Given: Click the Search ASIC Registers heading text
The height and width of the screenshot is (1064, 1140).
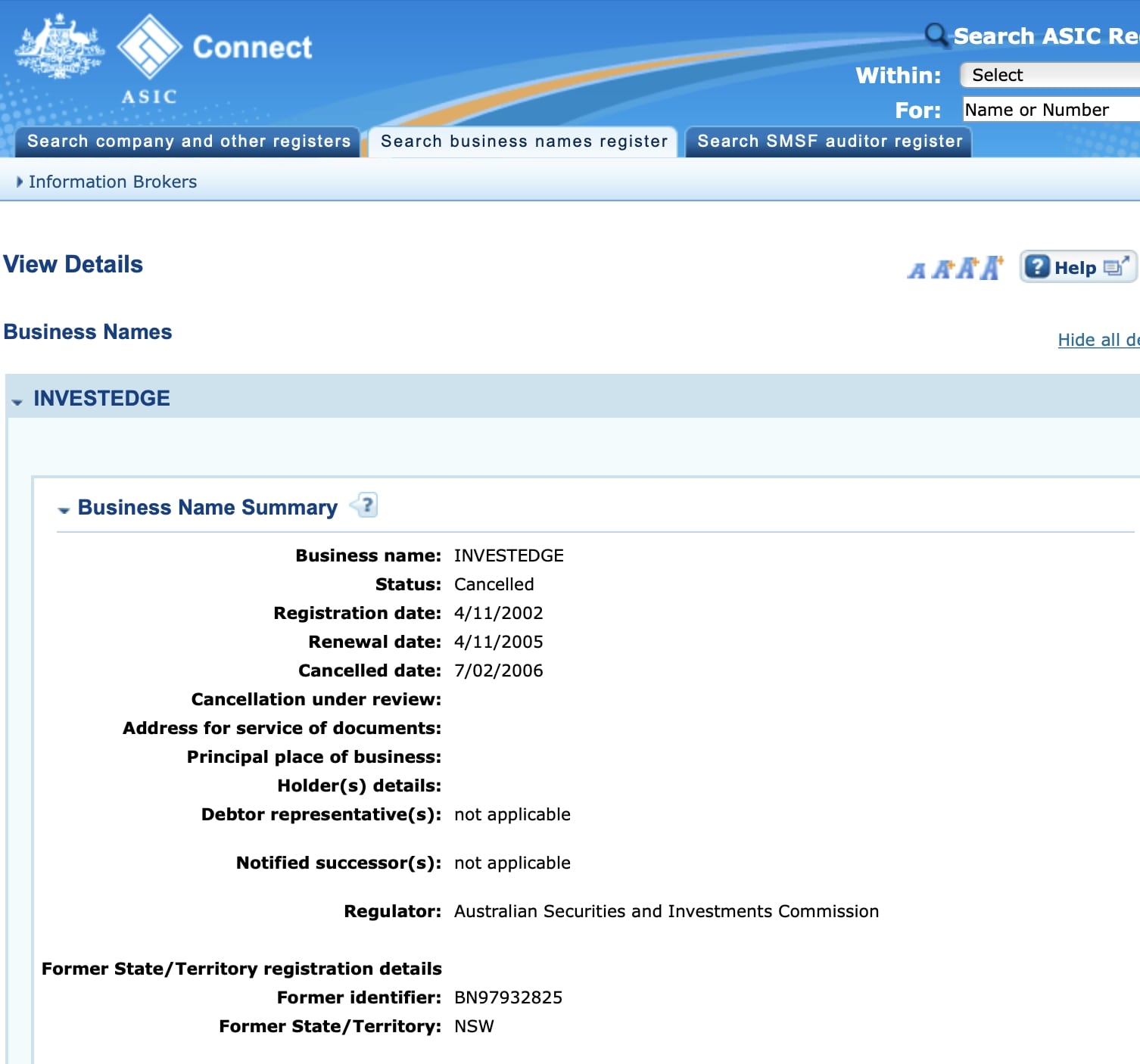Looking at the screenshot, I should [x=1046, y=36].
